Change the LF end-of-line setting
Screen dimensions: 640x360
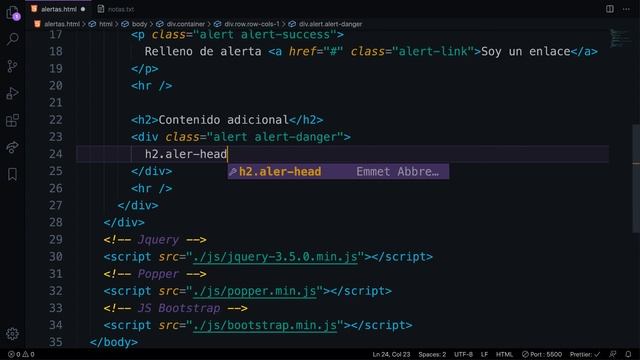484,354
